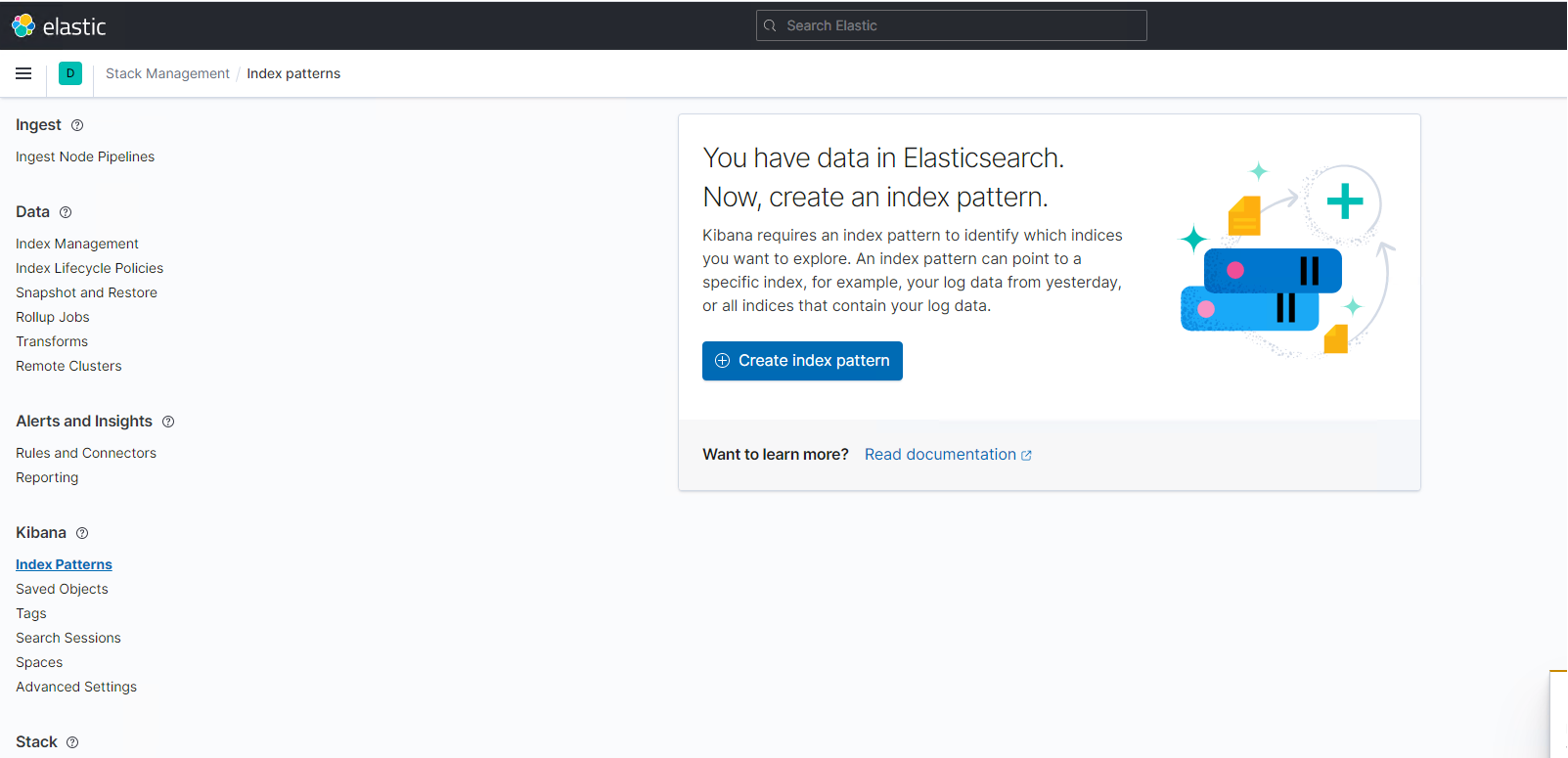Click the Stack section help icon

[x=72, y=742]
